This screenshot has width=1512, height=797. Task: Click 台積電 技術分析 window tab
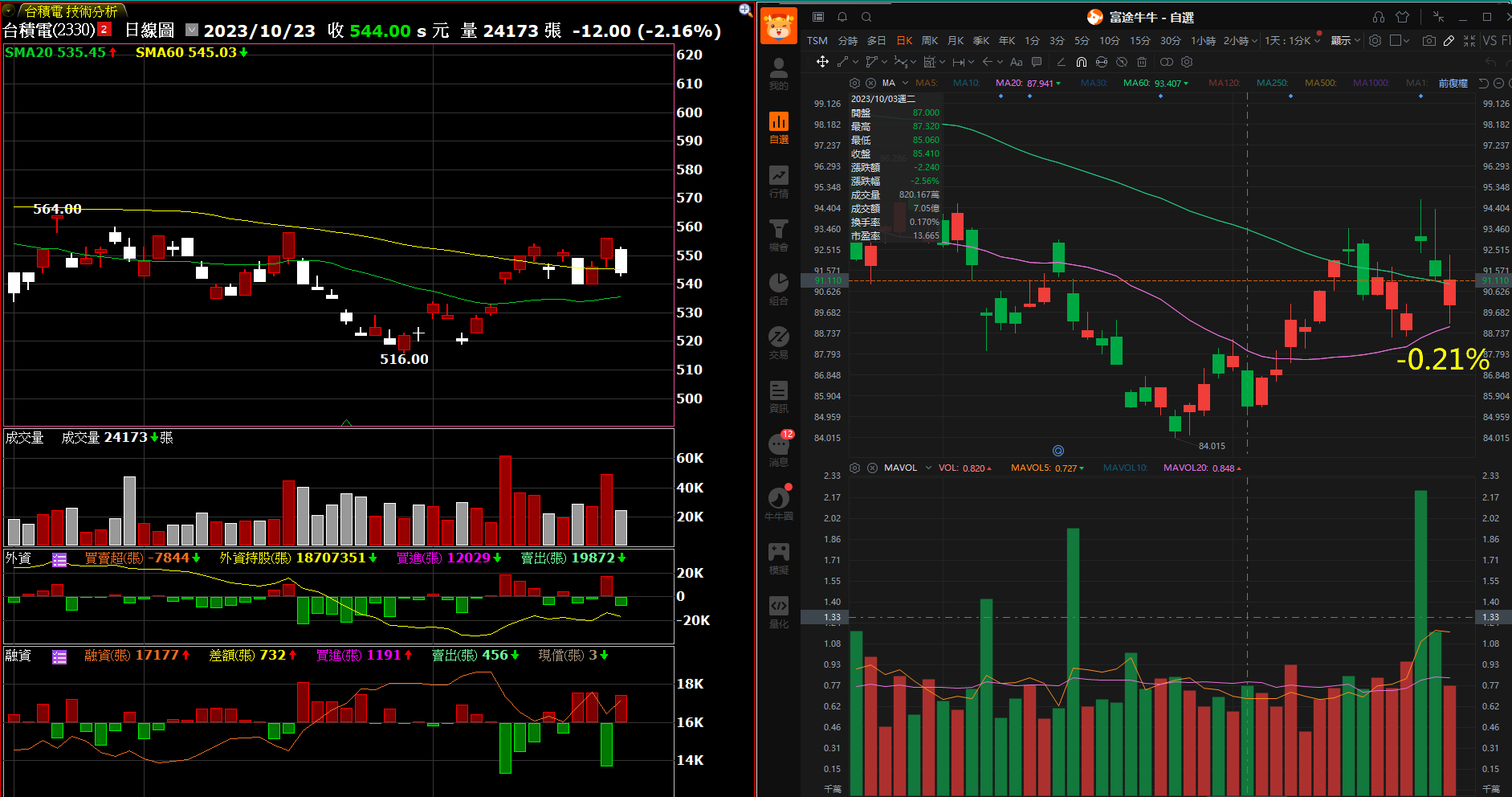pyautogui.click(x=71, y=11)
